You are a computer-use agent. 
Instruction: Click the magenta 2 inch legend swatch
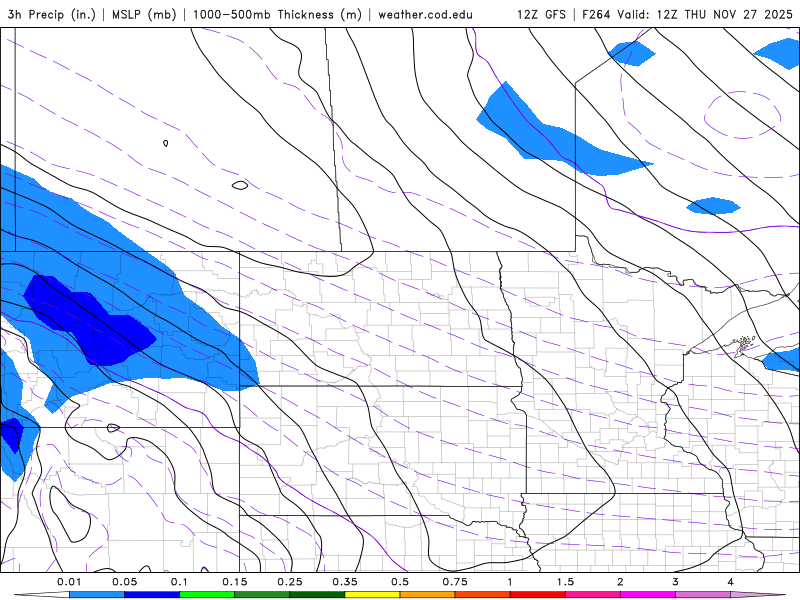[x=648, y=595]
